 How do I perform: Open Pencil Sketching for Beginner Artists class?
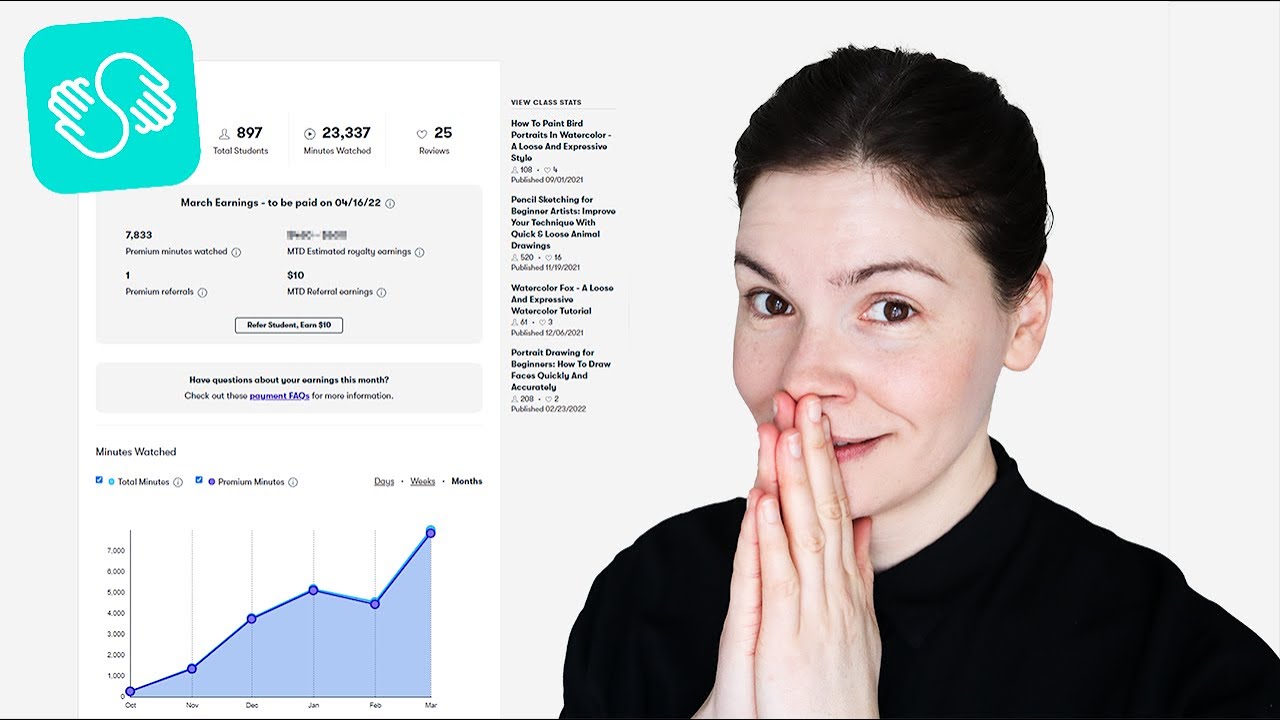(x=563, y=222)
